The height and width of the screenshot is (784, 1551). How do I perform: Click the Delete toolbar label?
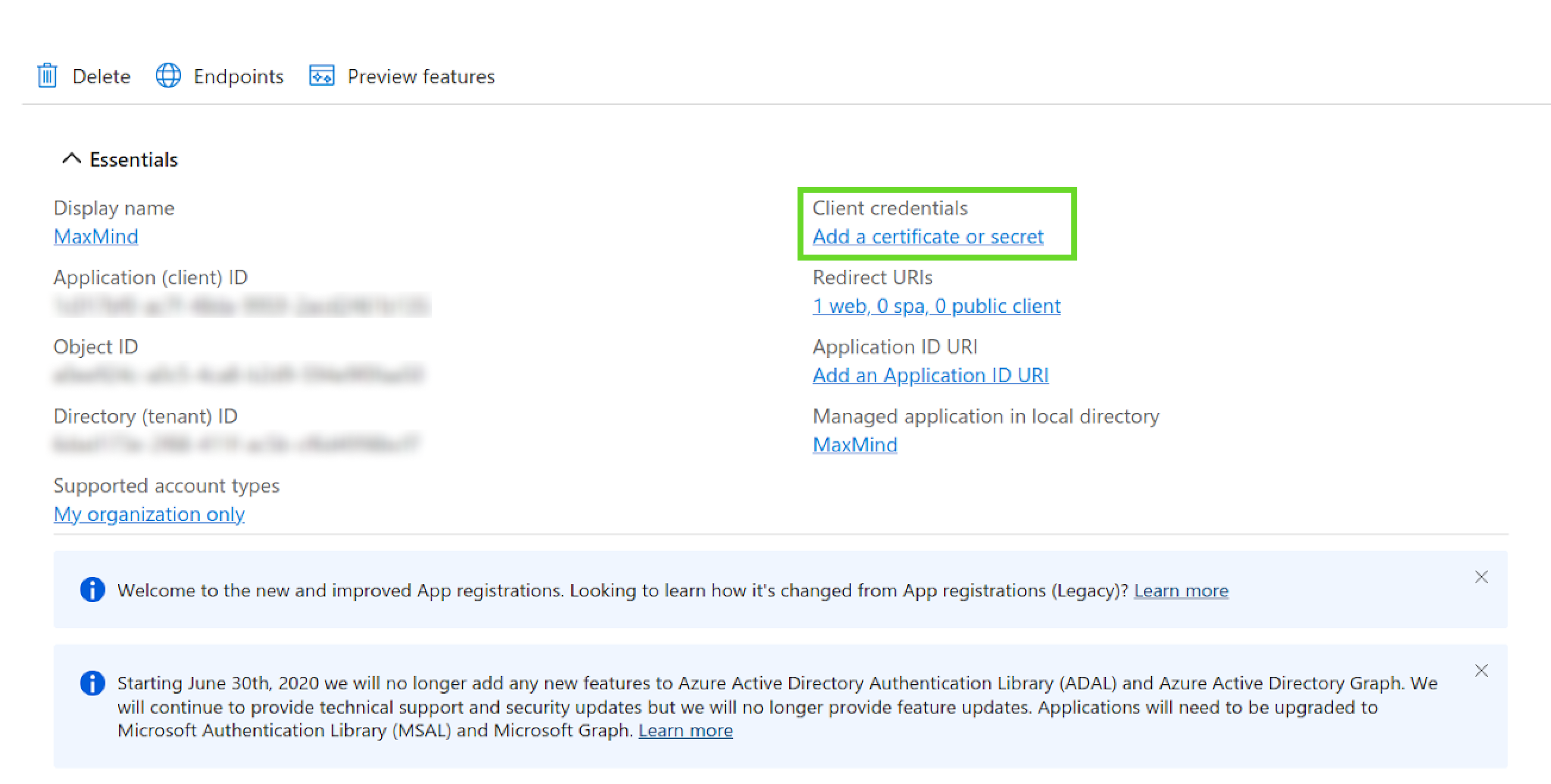point(101,76)
